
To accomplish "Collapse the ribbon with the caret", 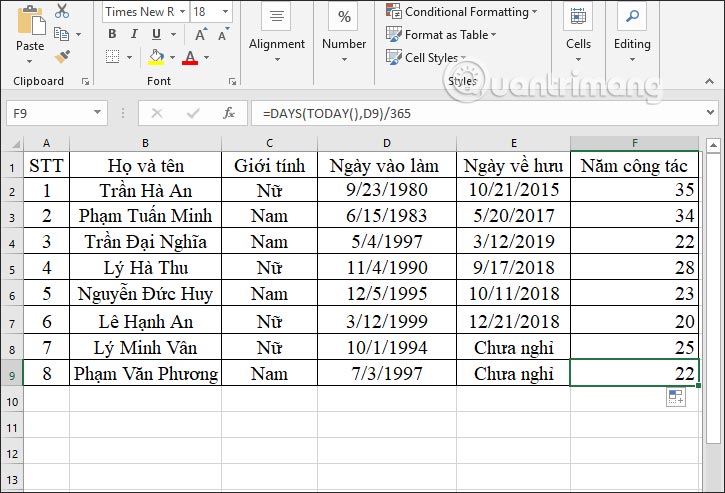I will click(x=709, y=81).
